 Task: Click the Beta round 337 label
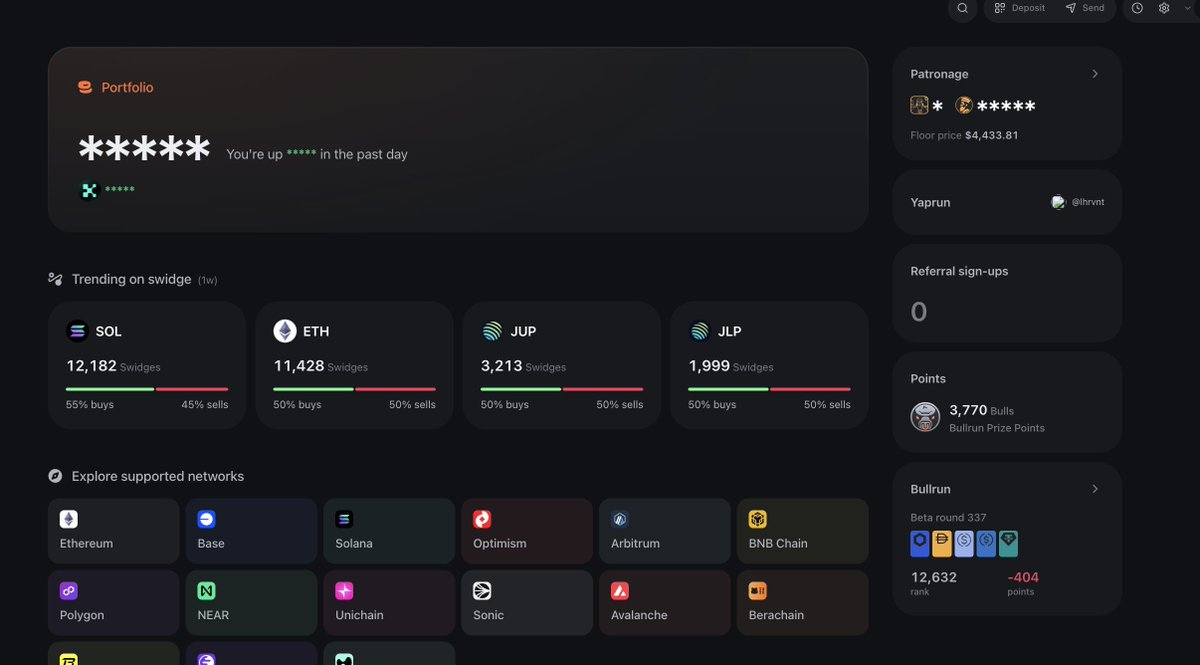[948, 517]
